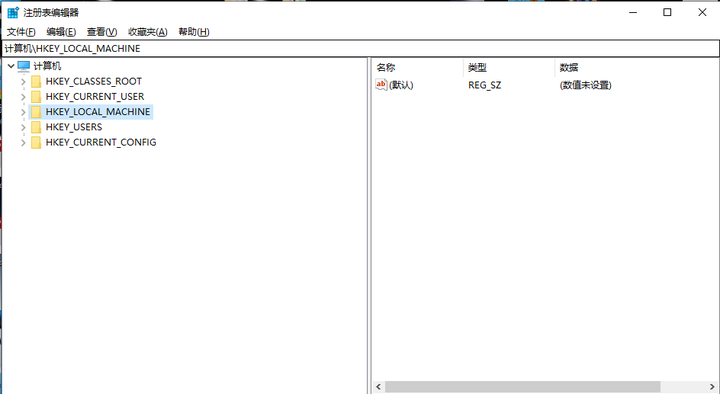Select the HKEY_CLASSES_ROOT label
The image size is (720, 394).
coord(94,81)
